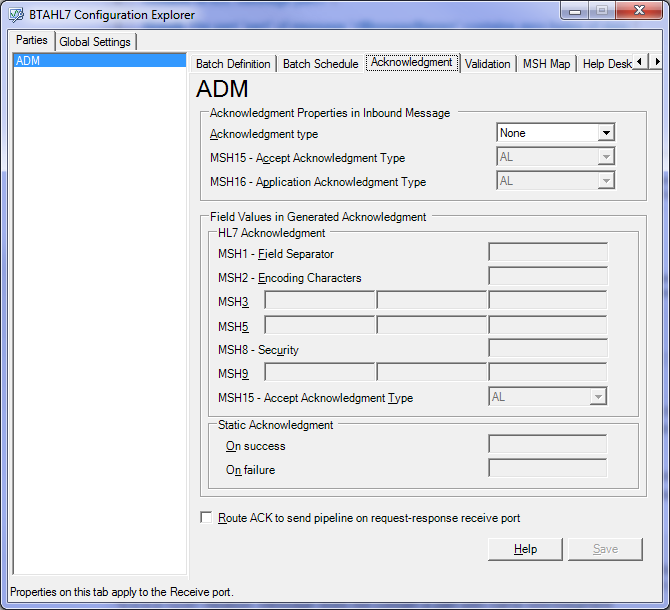The height and width of the screenshot is (610, 670).
Task: Close the Configuration Explorer window
Action: click(639, 10)
